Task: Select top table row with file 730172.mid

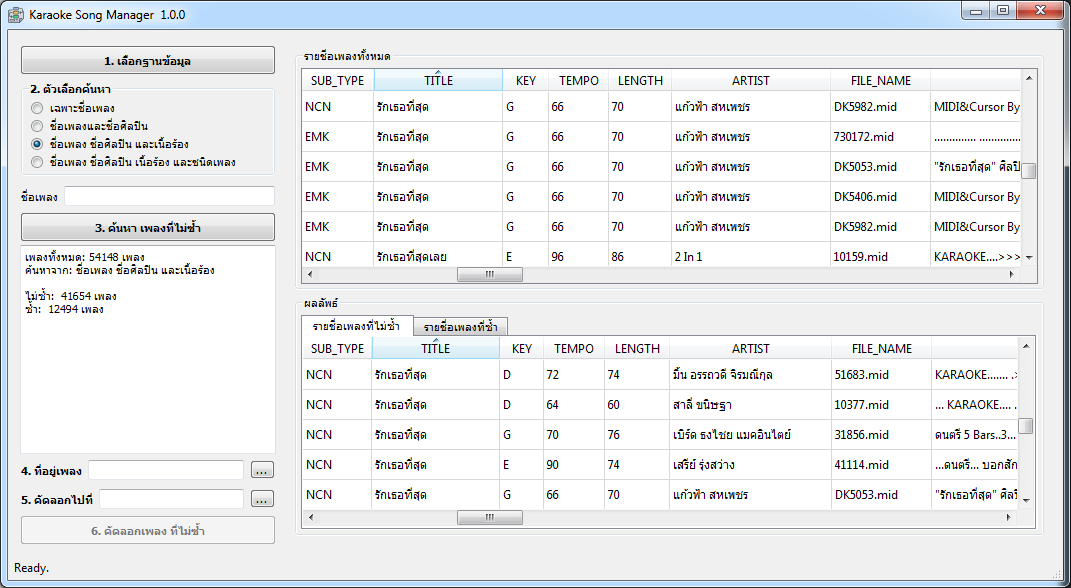Action: point(661,137)
